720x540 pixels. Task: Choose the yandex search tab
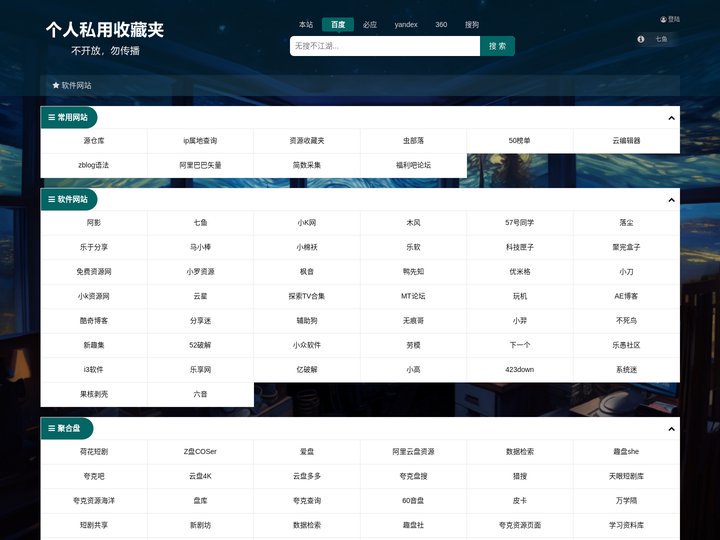point(406,25)
